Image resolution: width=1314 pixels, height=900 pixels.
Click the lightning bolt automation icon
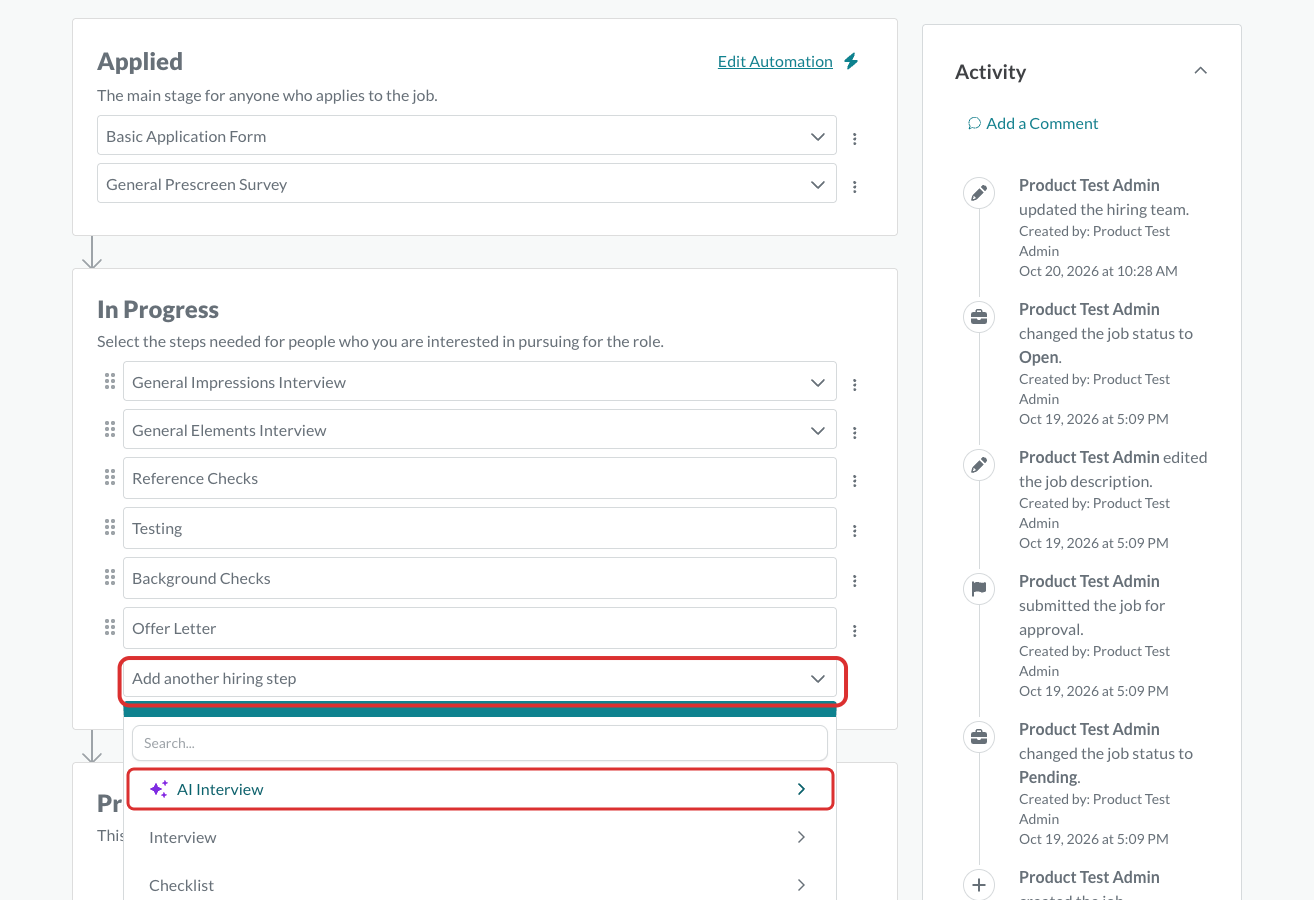click(851, 61)
